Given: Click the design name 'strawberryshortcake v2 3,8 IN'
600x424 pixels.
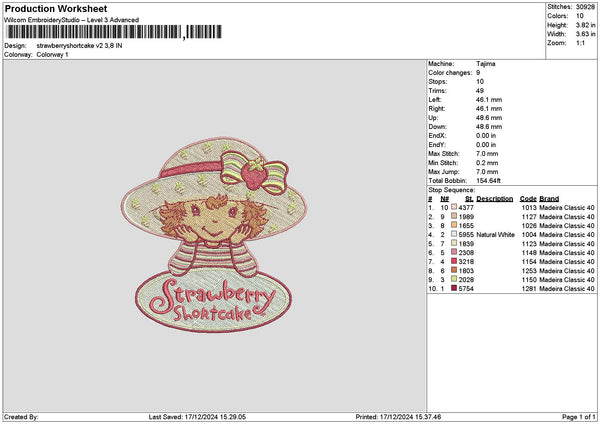Looking at the screenshot, I should tap(80, 46).
